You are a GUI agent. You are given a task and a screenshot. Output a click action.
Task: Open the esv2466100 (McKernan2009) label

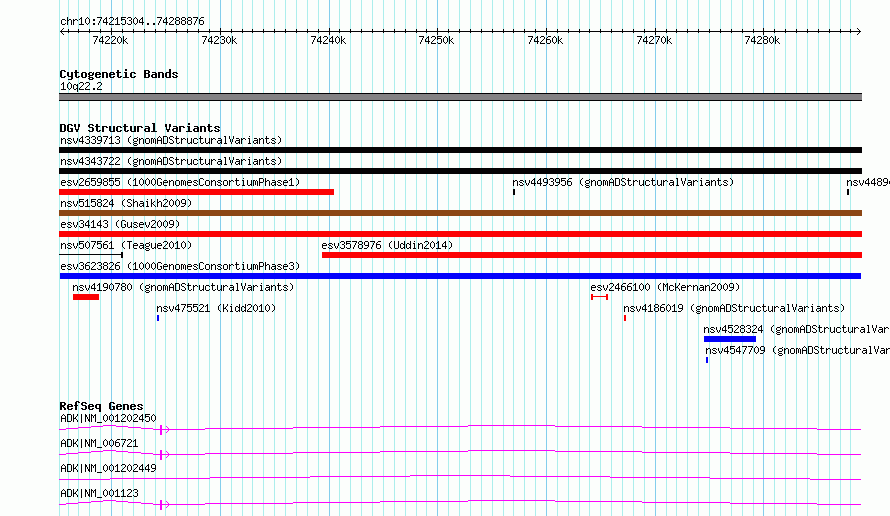[665, 287]
